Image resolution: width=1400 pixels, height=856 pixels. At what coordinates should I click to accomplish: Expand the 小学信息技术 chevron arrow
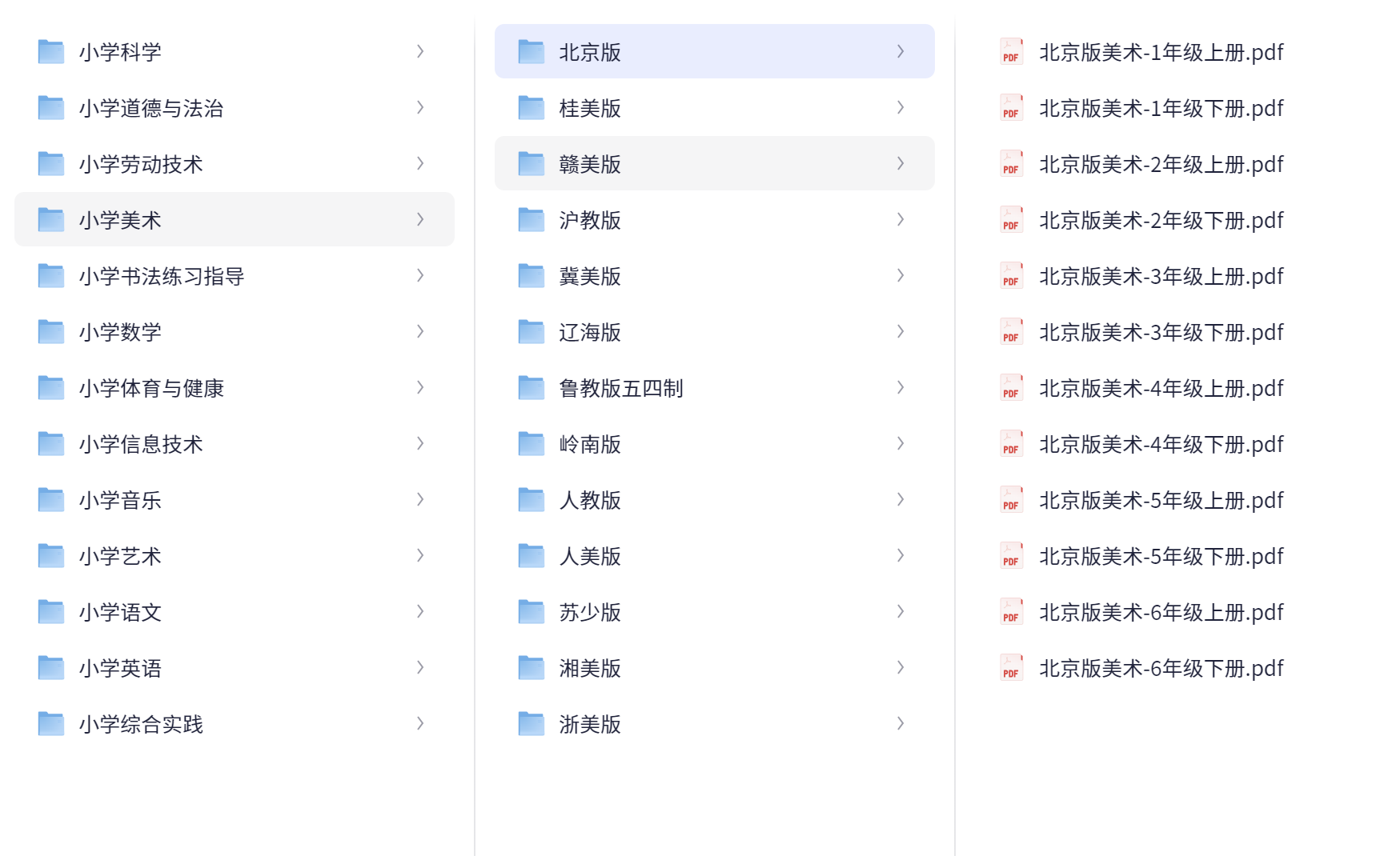[420, 443]
